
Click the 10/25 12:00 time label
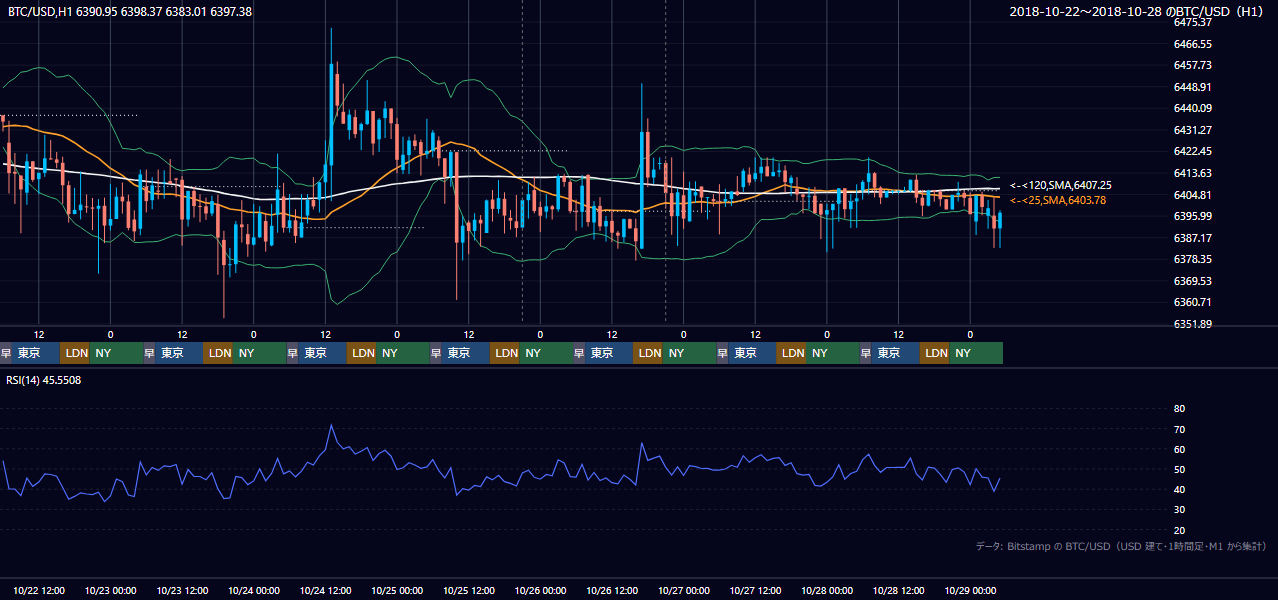[x=469, y=591]
